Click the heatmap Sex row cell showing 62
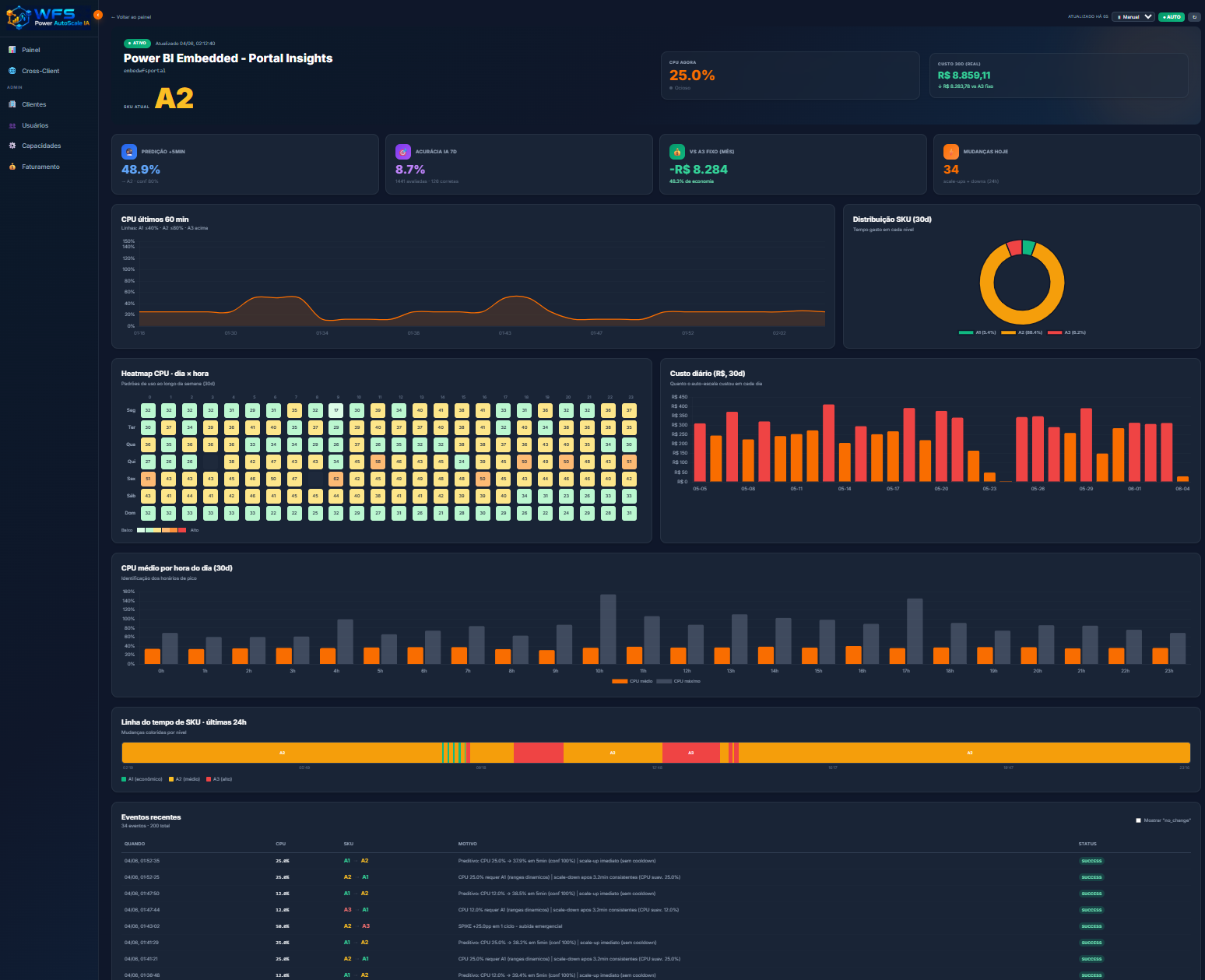The width and height of the screenshot is (1205, 980). [x=336, y=479]
